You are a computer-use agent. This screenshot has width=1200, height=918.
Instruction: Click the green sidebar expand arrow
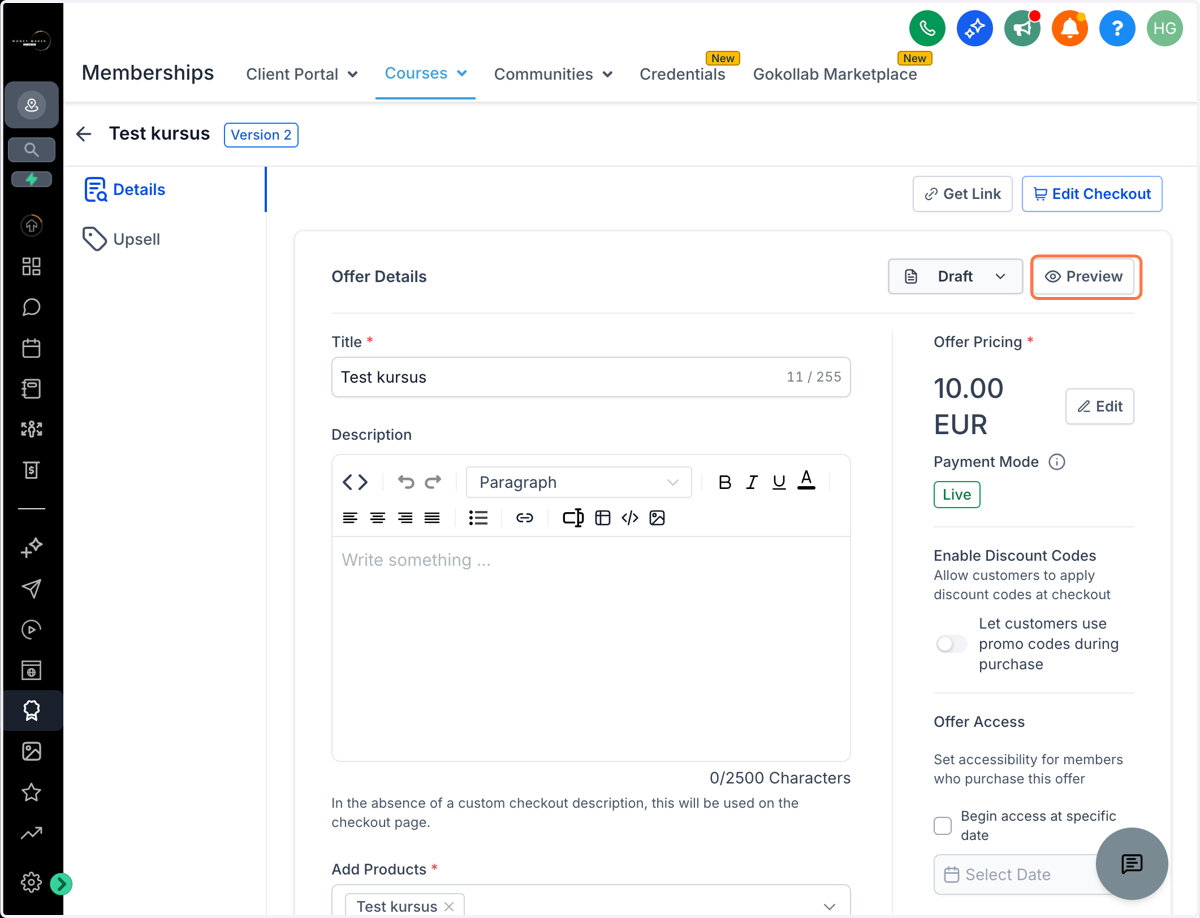[61, 883]
